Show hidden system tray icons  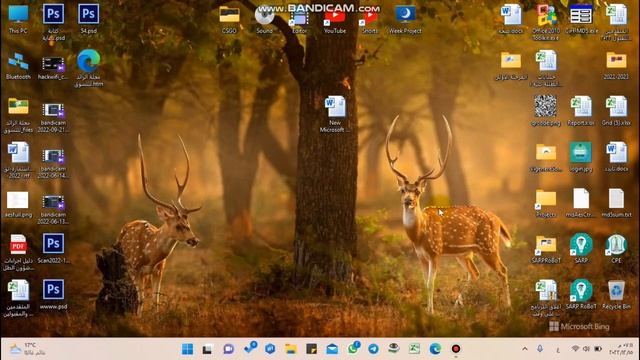click(x=525, y=349)
